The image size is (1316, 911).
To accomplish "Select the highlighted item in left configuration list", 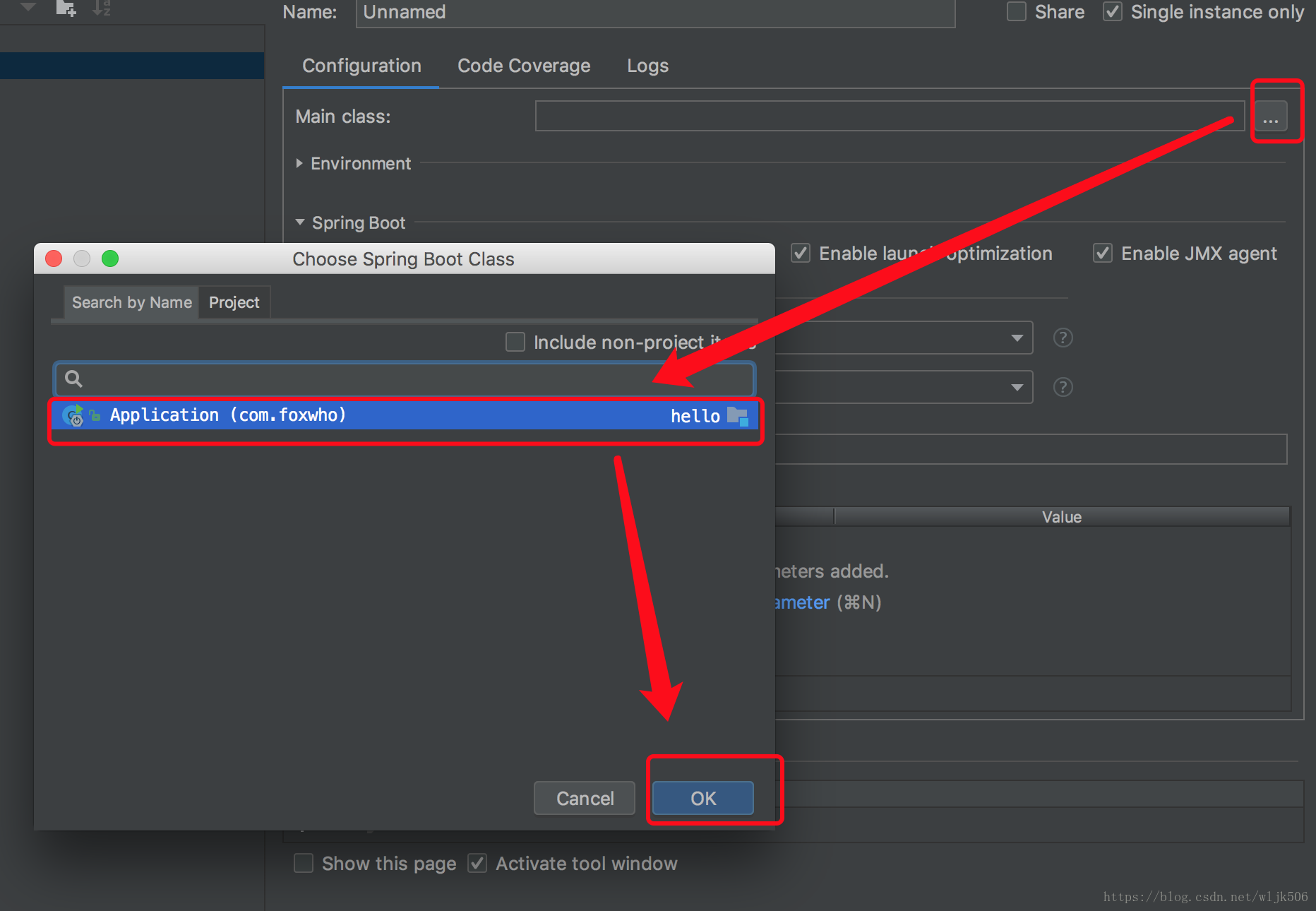I will point(132,66).
